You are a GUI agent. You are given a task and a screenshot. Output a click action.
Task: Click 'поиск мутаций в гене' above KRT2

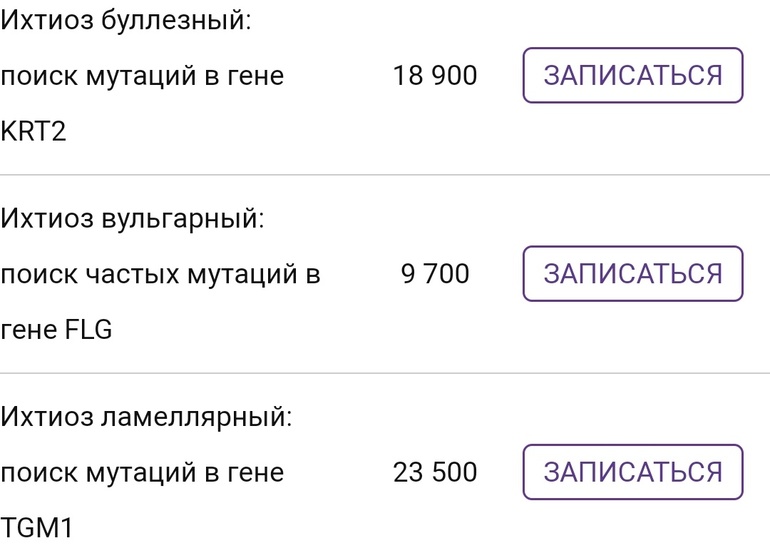[x=142, y=76]
